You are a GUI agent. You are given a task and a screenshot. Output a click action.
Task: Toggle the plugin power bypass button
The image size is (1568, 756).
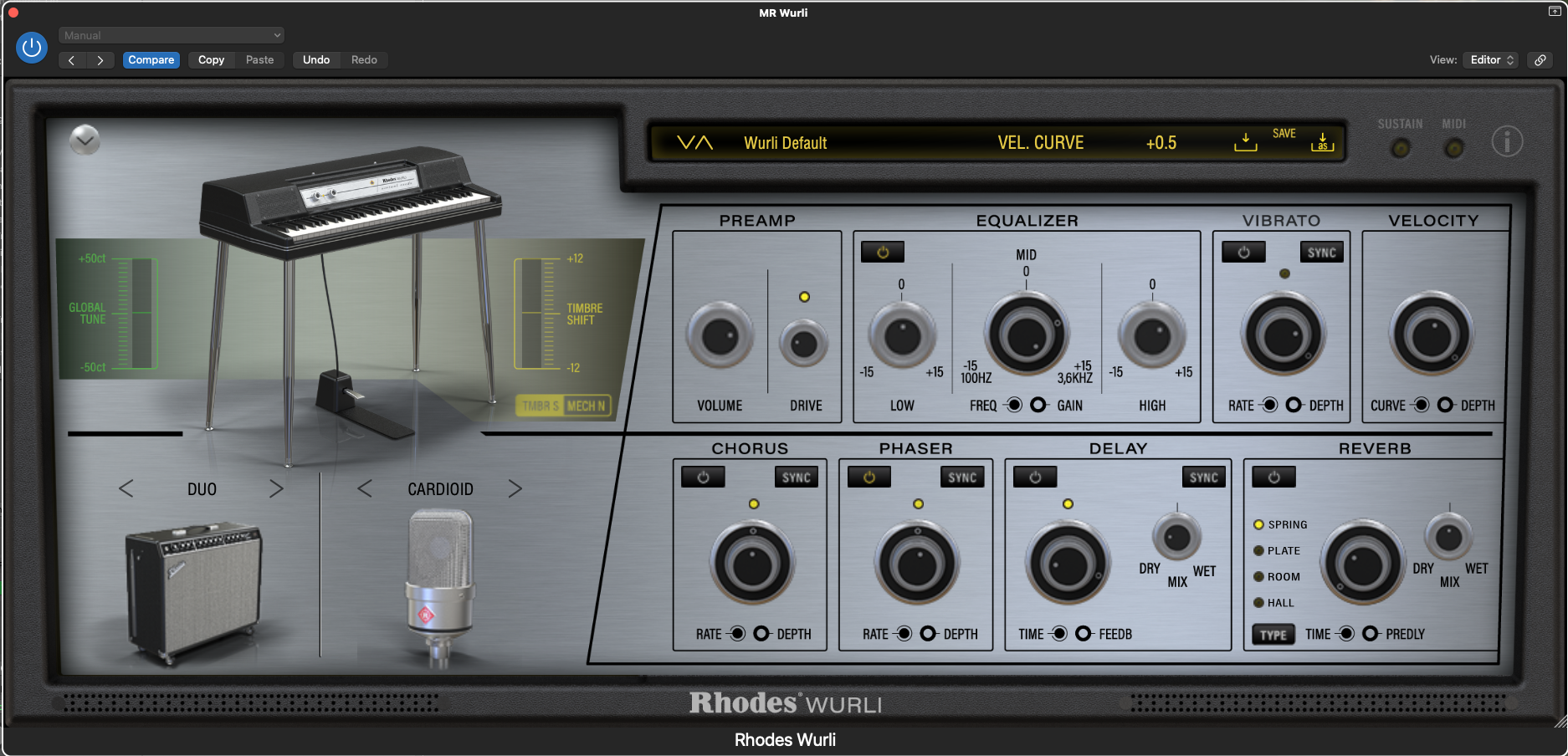(32, 48)
